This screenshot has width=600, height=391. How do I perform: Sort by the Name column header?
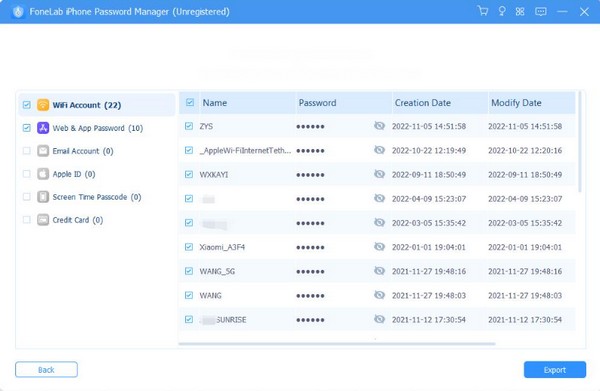pos(247,103)
